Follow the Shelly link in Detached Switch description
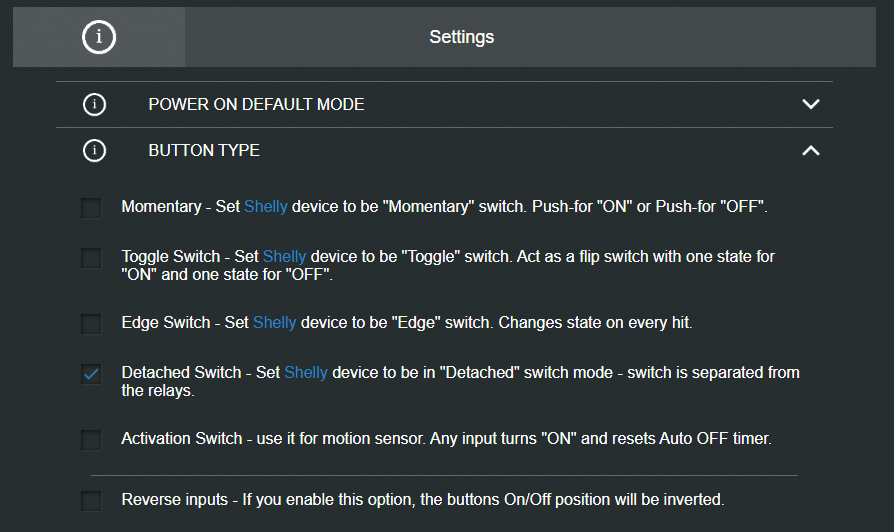 [x=306, y=373]
